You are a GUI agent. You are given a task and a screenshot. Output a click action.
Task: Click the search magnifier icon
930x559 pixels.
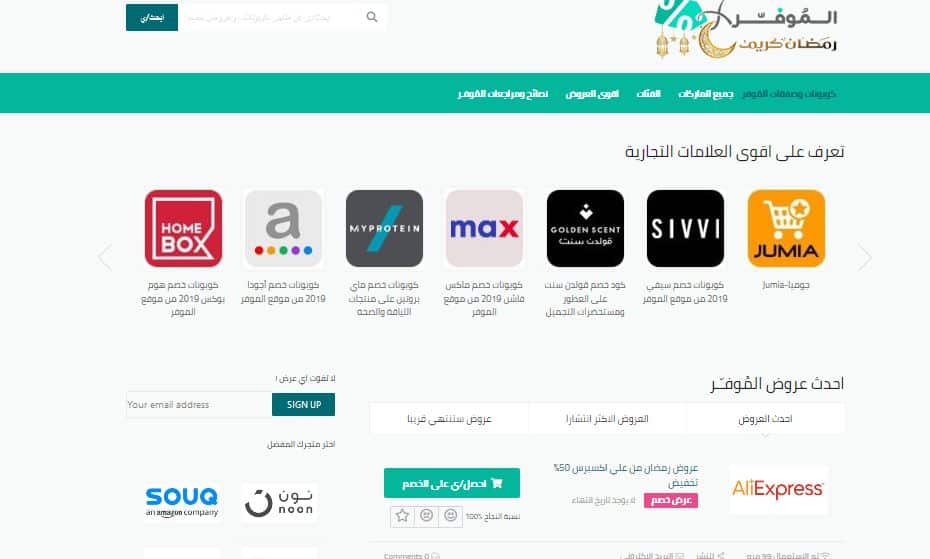click(x=372, y=17)
